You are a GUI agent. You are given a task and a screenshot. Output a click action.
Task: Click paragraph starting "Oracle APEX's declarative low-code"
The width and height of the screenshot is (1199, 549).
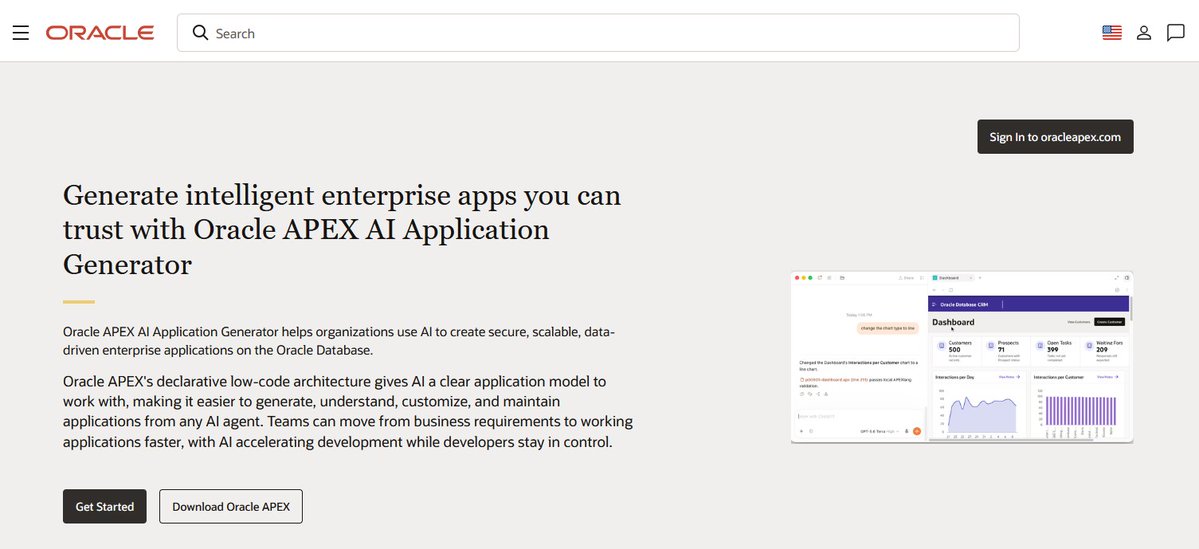(348, 411)
